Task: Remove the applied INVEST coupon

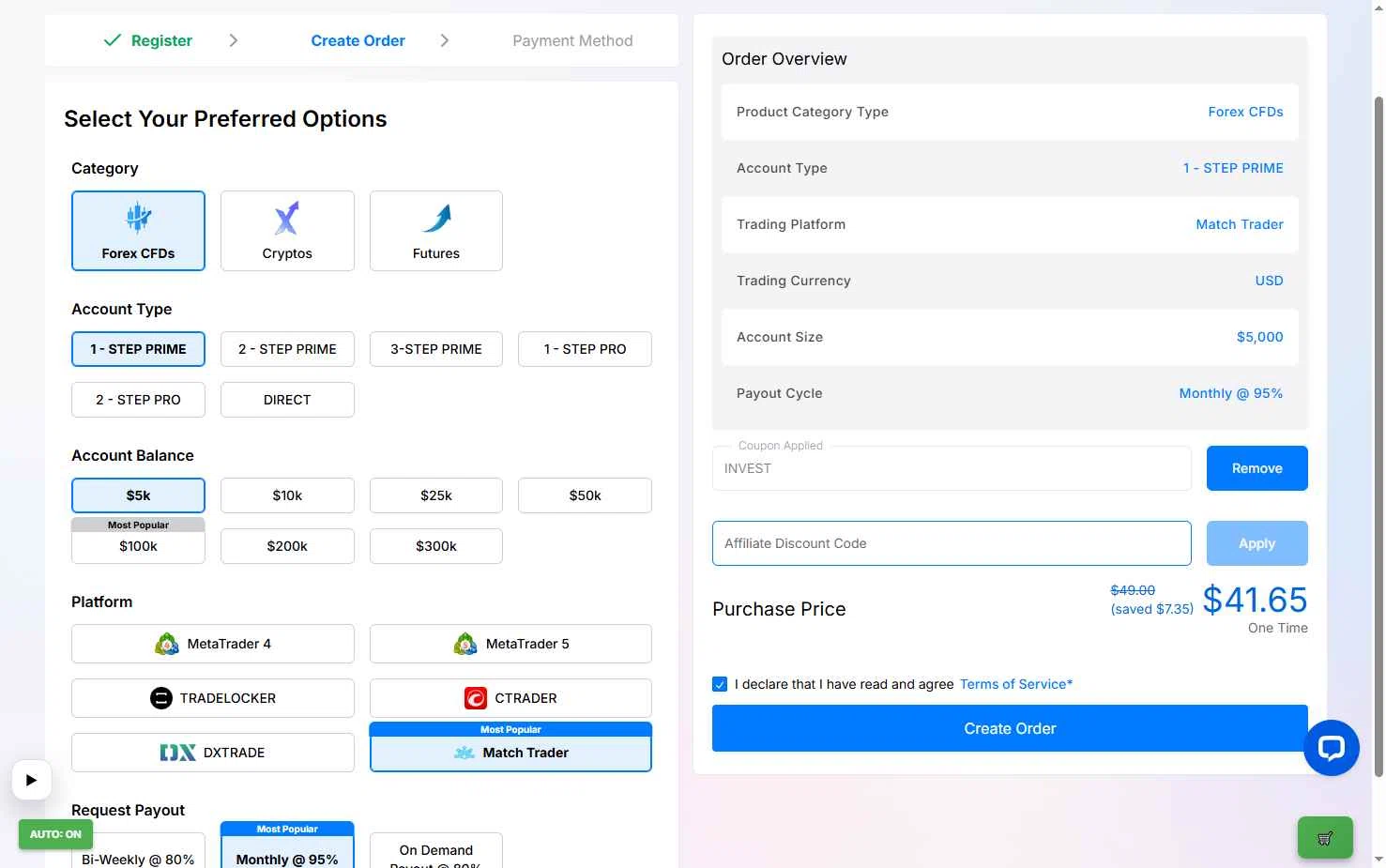Action: pyautogui.click(x=1257, y=468)
